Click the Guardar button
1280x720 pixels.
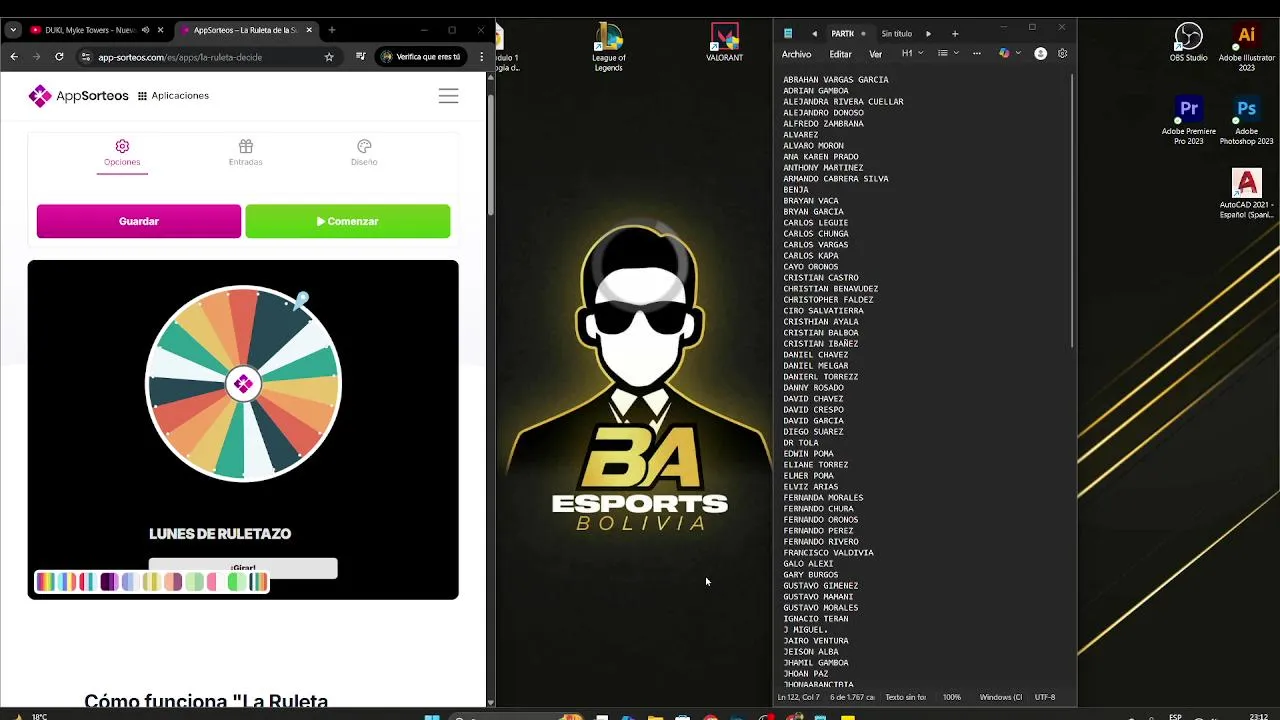[139, 221]
